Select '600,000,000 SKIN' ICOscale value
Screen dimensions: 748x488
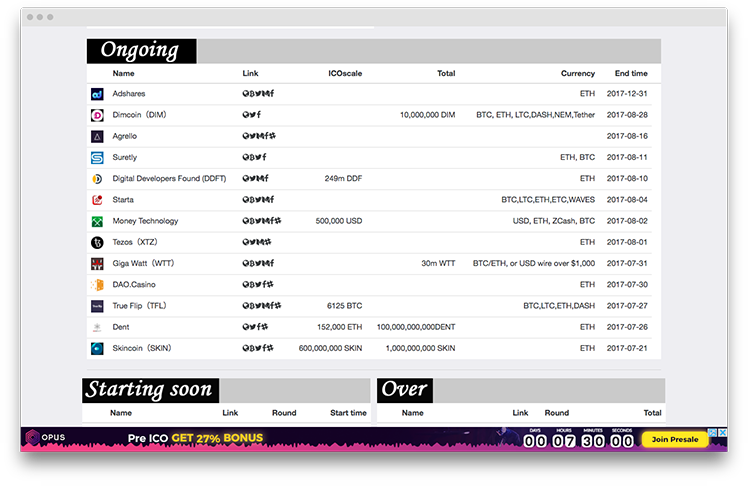pyautogui.click(x=331, y=348)
